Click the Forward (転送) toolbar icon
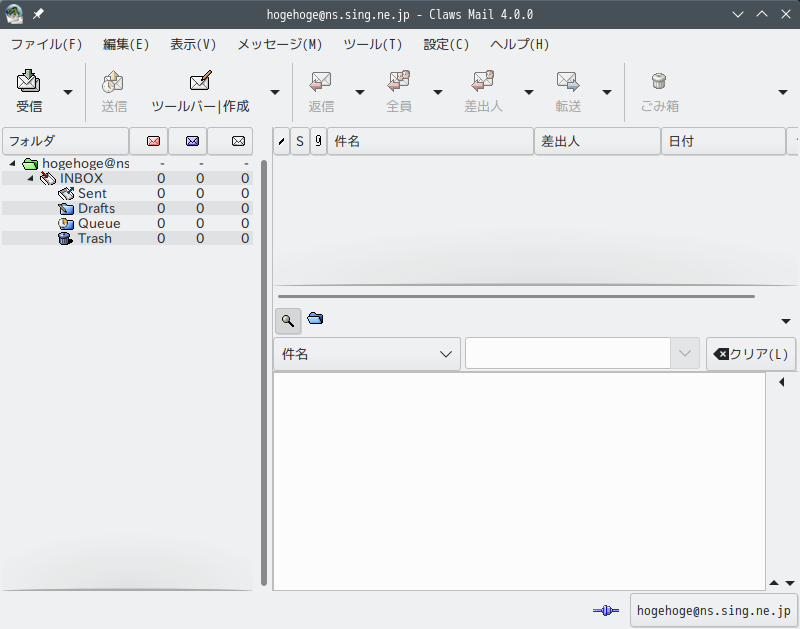This screenshot has height=629, width=800. [x=567, y=81]
